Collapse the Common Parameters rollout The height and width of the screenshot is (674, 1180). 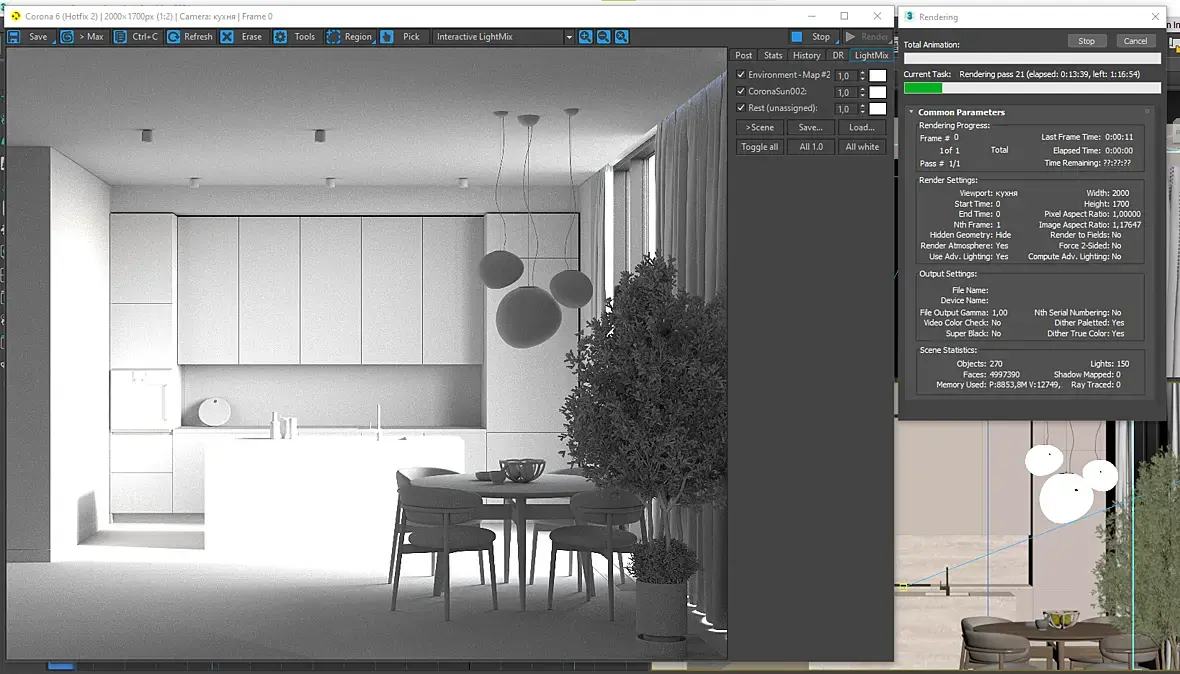[x=911, y=112]
